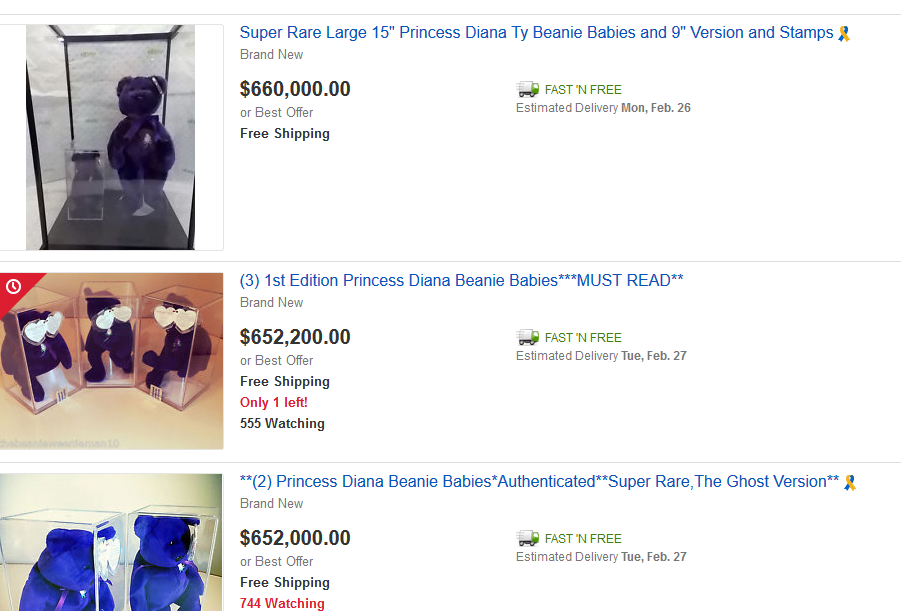Click the "555 Watching" count
The width and height of the screenshot is (913, 611).
coord(282,423)
